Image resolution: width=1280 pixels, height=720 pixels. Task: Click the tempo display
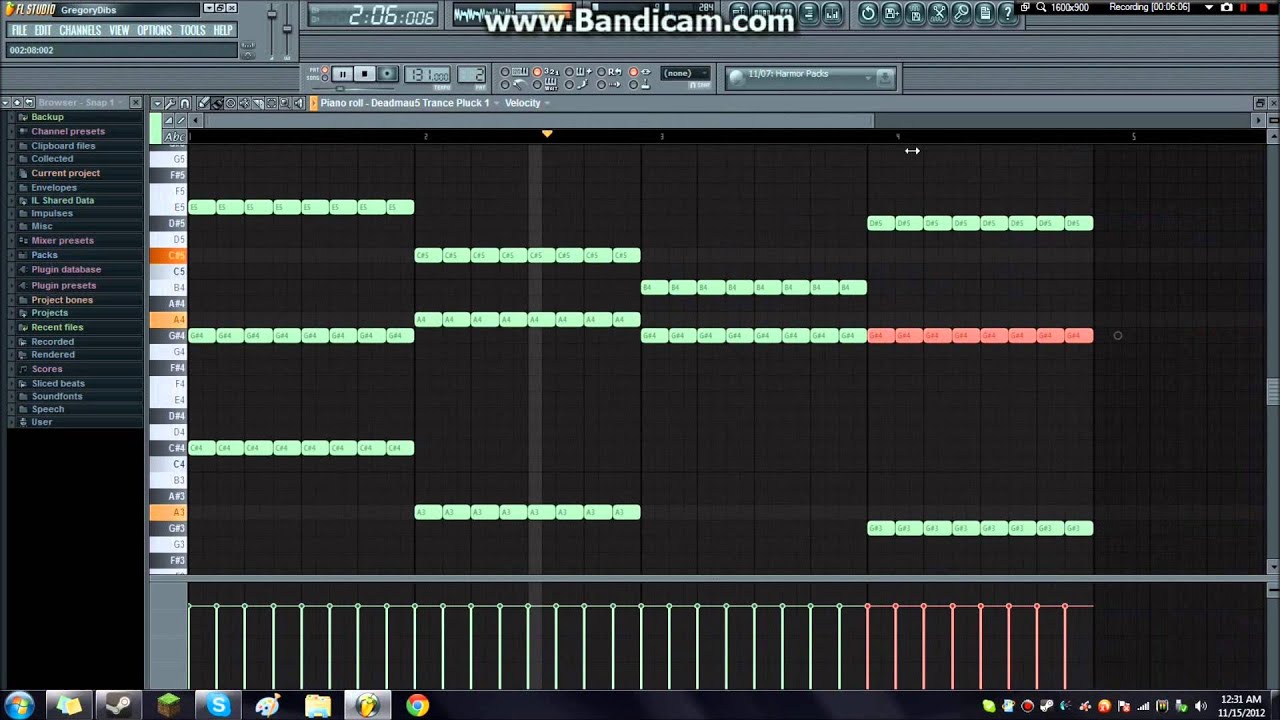click(428, 75)
